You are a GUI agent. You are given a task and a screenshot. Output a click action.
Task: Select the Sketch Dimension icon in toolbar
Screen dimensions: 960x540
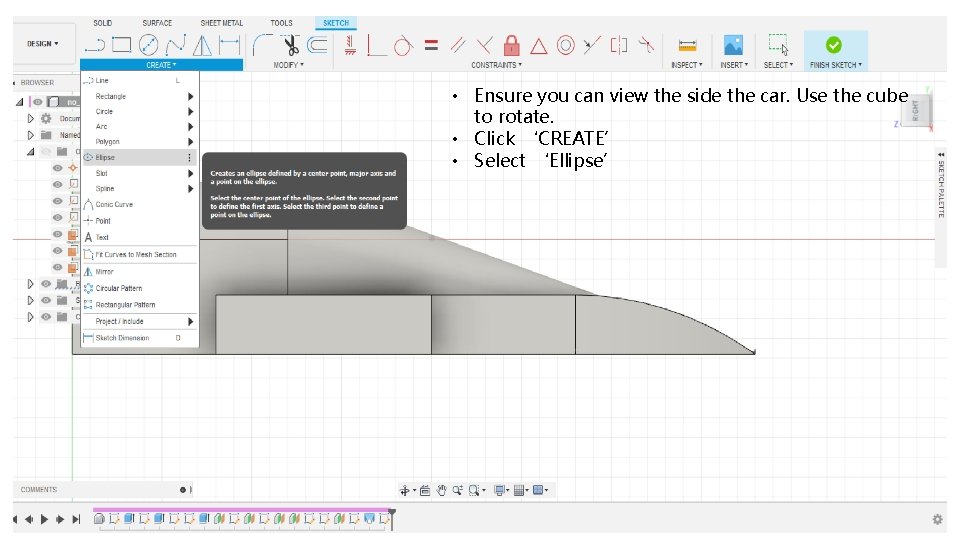(x=230, y=45)
